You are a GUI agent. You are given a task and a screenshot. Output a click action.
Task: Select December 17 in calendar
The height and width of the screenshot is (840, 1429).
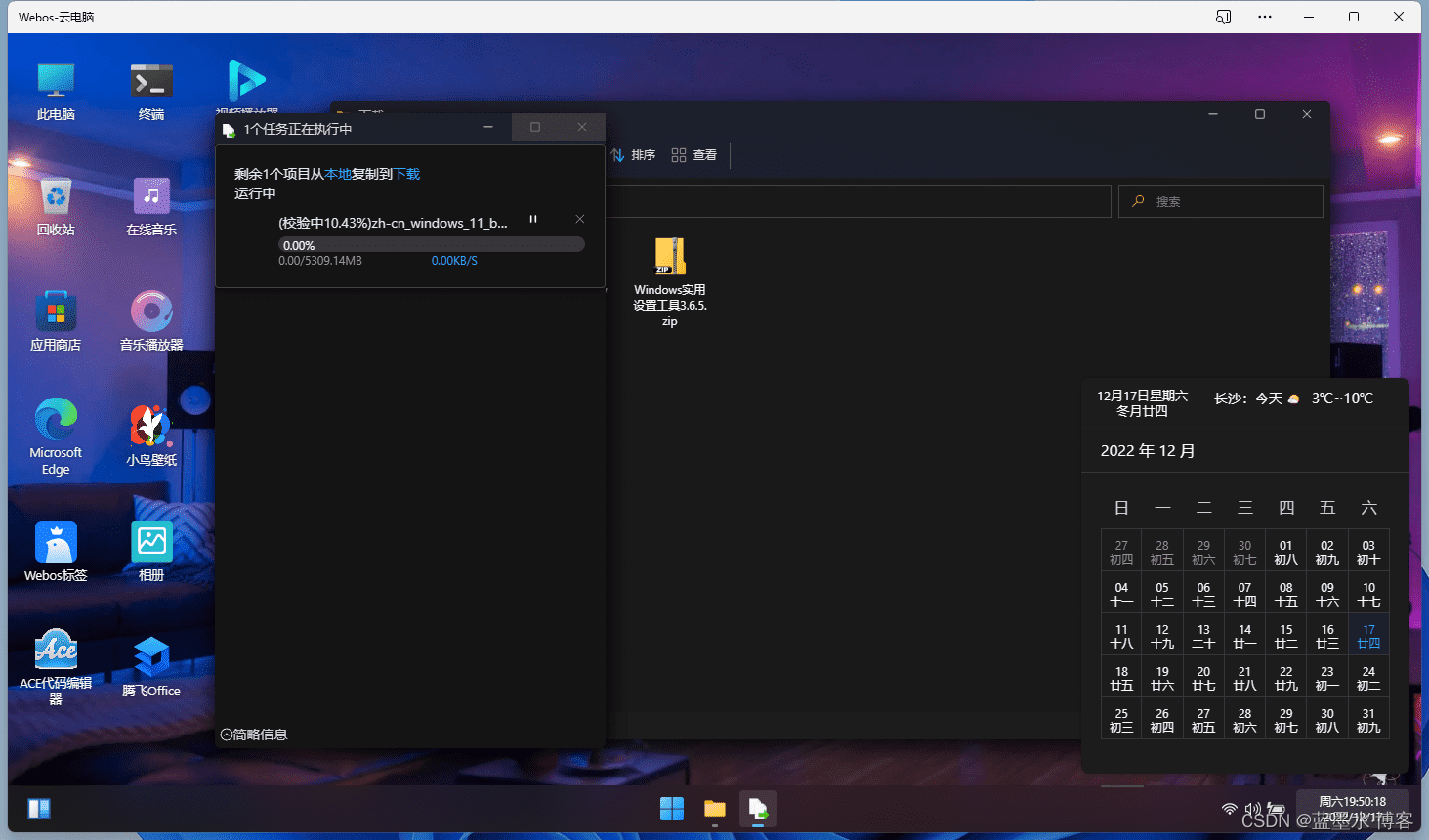coord(1368,636)
